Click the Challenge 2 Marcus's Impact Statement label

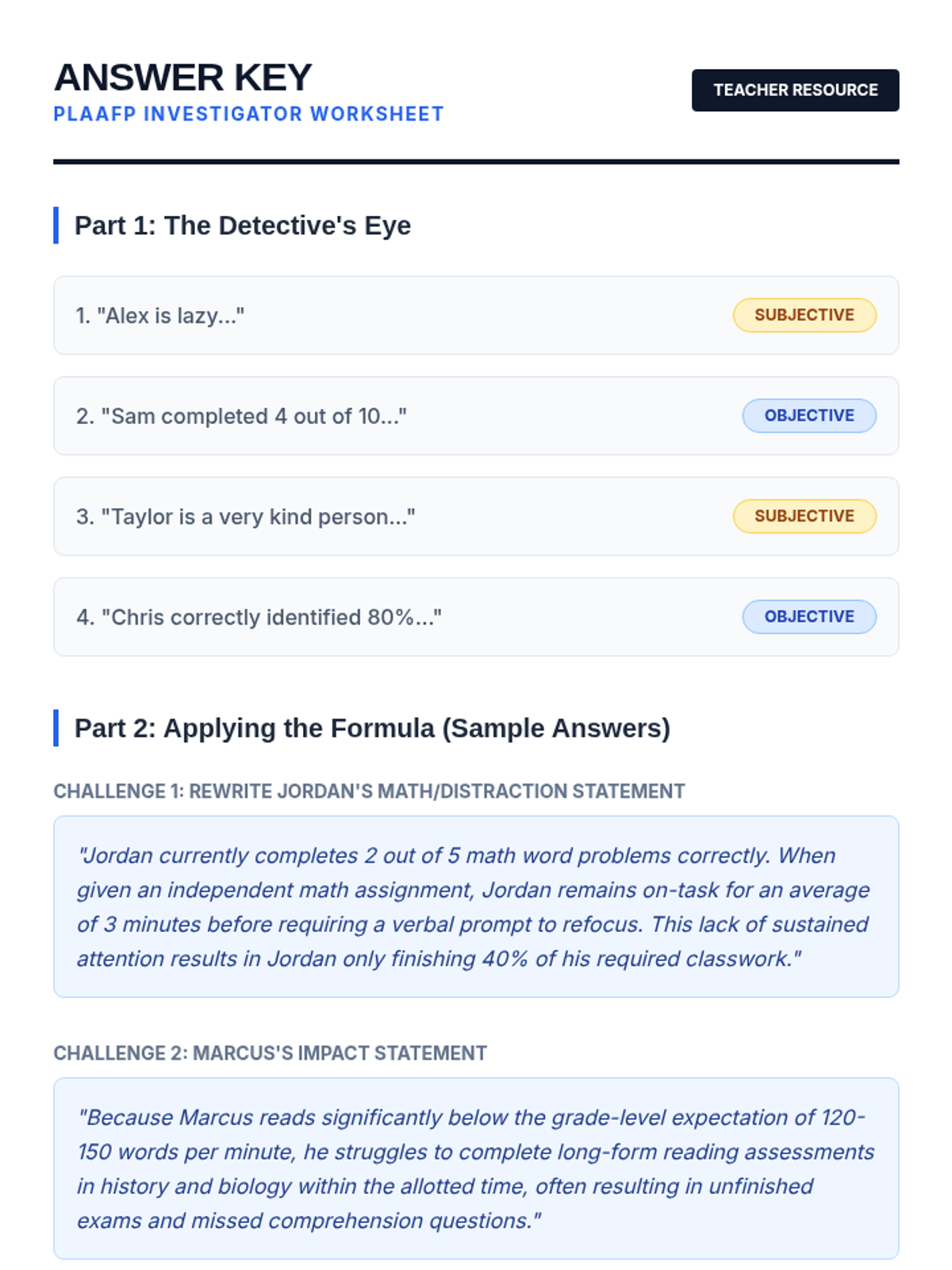pyautogui.click(x=270, y=1053)
